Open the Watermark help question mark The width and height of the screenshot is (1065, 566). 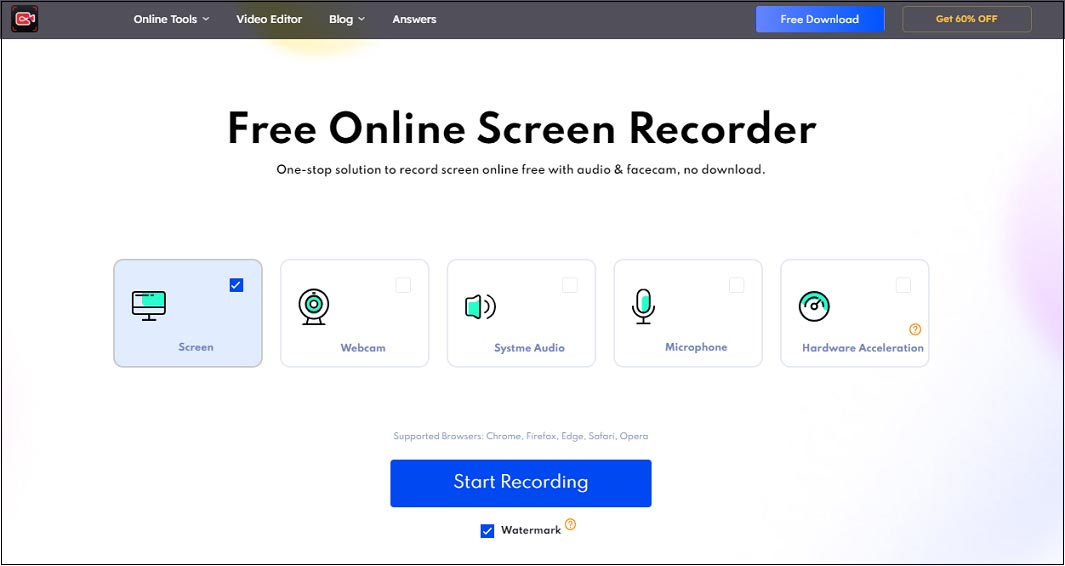[571, 524]
